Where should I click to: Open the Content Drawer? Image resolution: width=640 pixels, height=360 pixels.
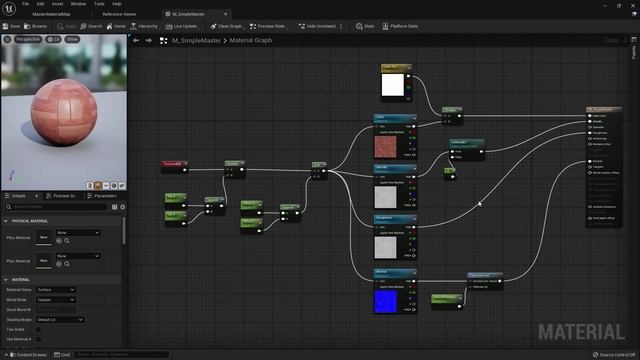pyautogui.click(x=28, y=355)
